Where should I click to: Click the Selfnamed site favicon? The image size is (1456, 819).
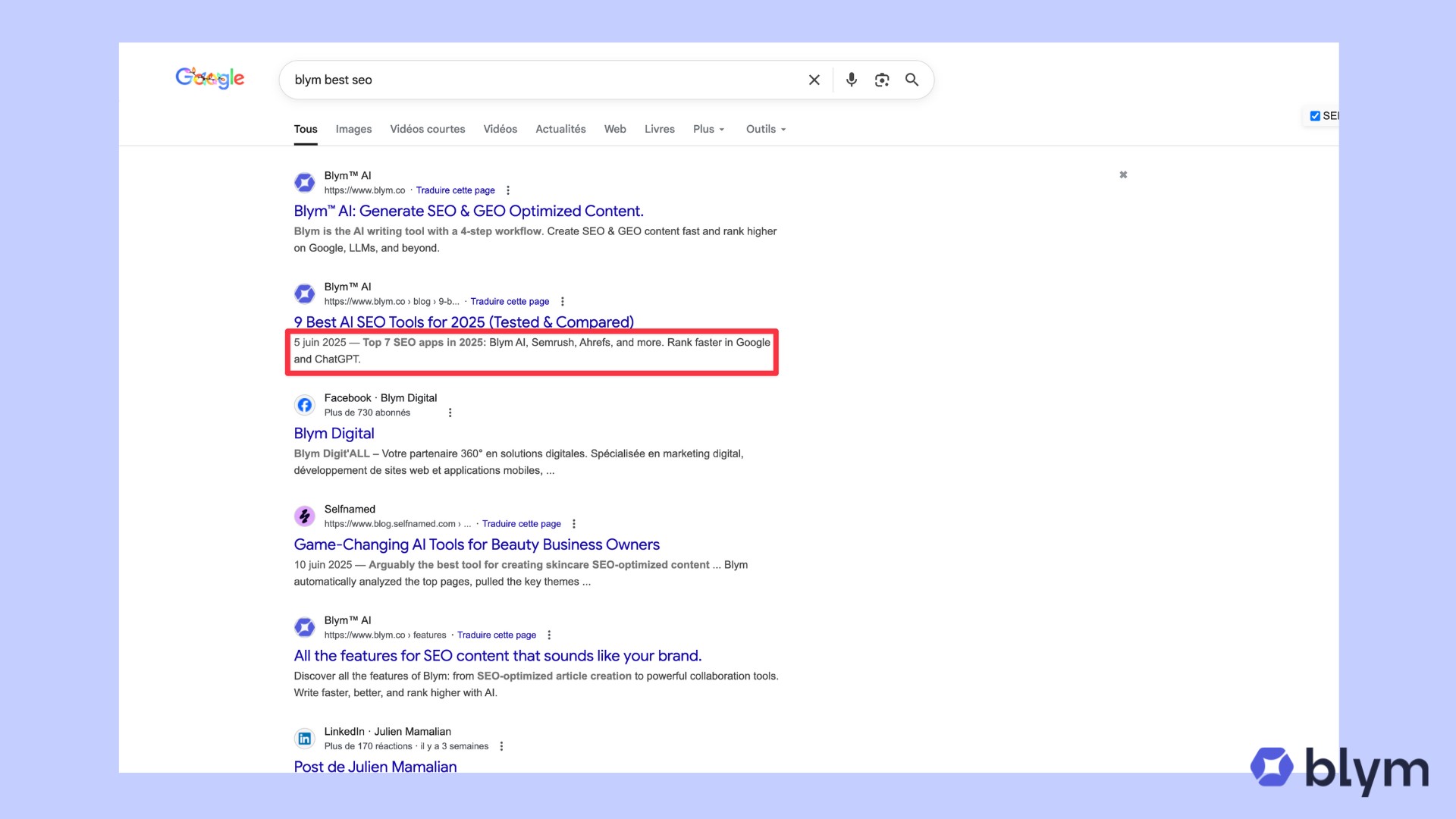click(x=305, y=516)
